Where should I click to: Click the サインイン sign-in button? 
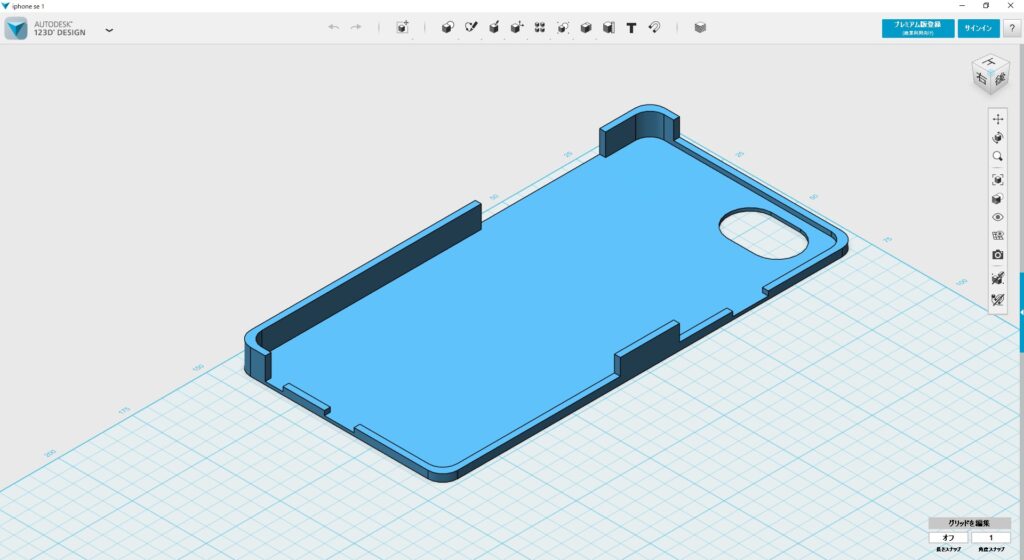tap(978, 28)
